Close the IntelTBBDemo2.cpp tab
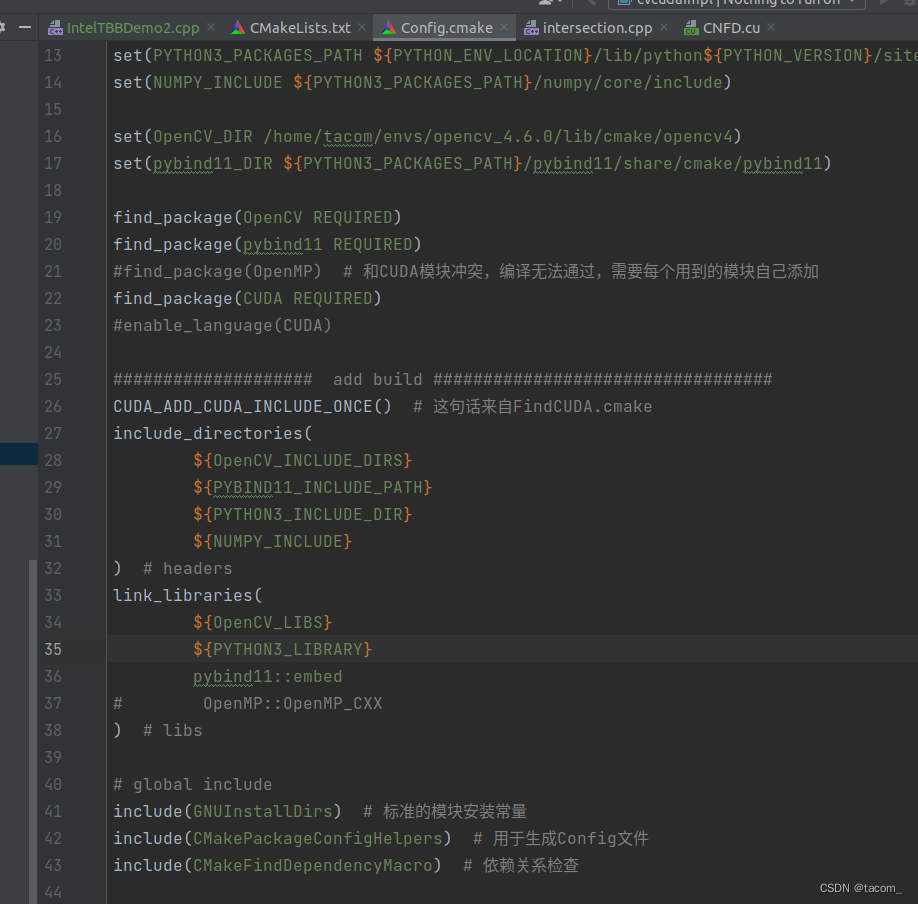The width and height of the screenshot is (918, 904). [211, 27]
